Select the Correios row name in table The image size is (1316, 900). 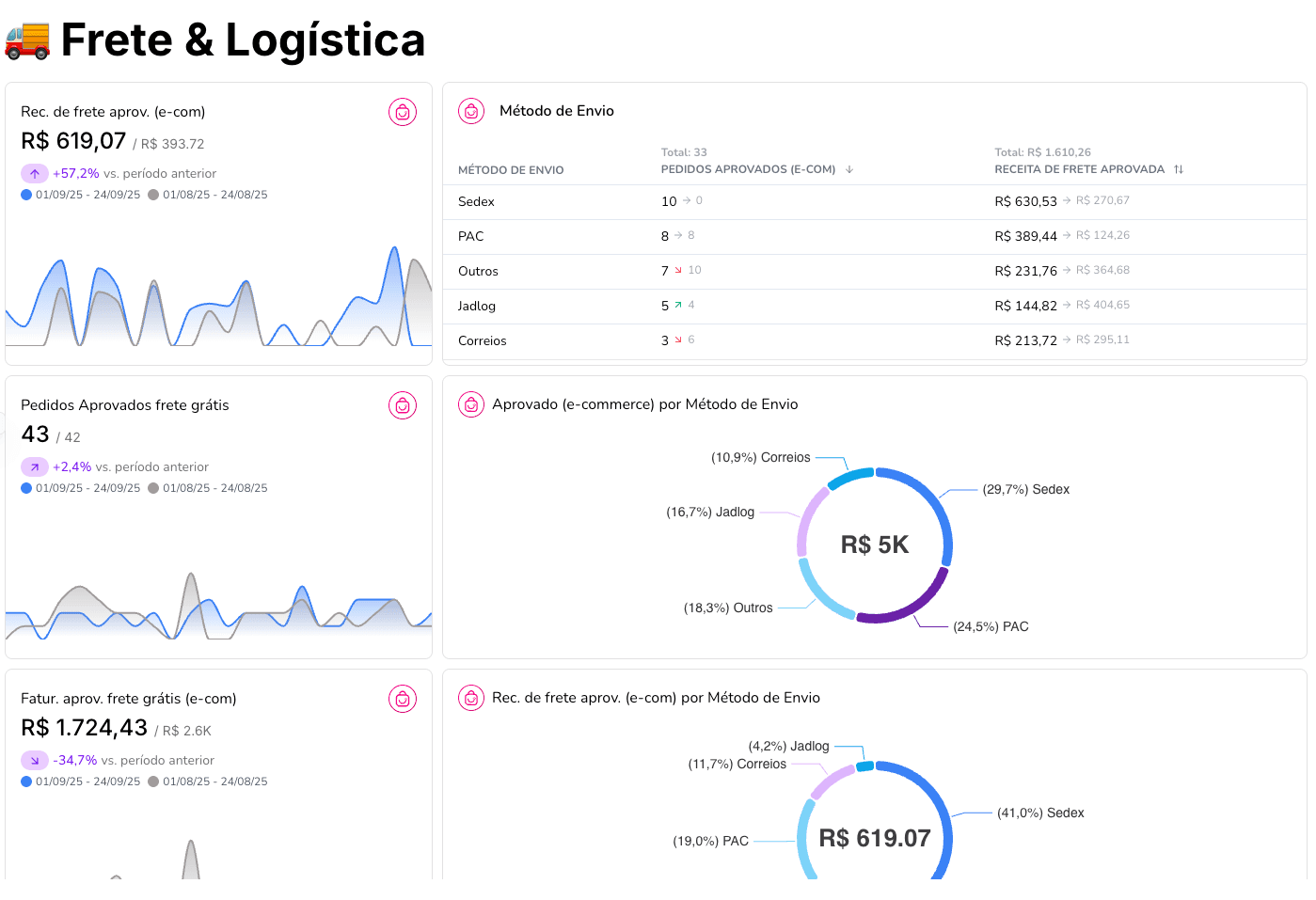[x=482, y=340]
